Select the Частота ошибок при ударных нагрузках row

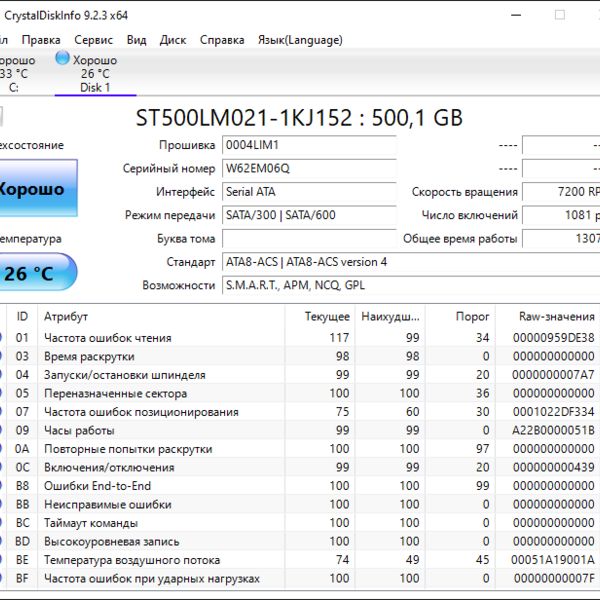300,578
